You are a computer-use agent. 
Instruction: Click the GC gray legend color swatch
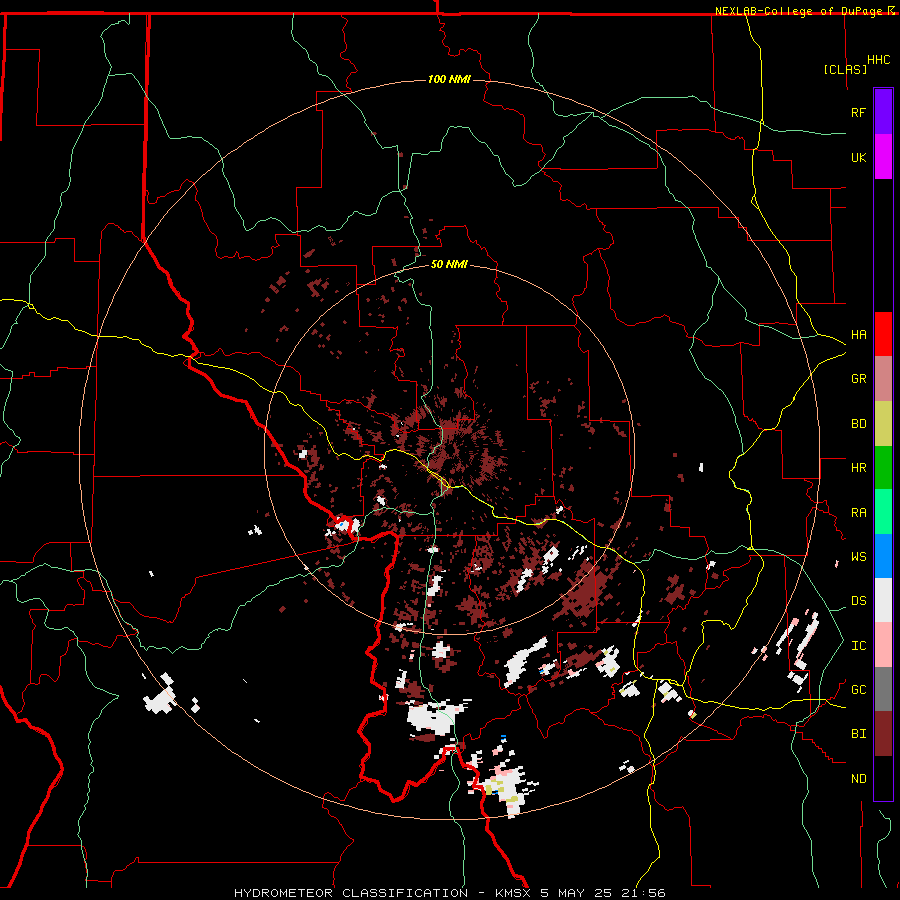tap(883, 689)
